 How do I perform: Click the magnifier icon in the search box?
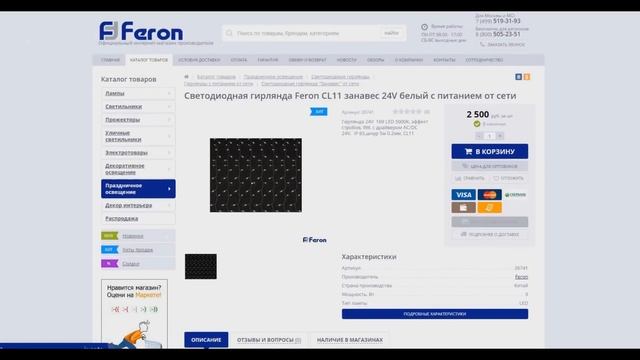tap(229, 33)
